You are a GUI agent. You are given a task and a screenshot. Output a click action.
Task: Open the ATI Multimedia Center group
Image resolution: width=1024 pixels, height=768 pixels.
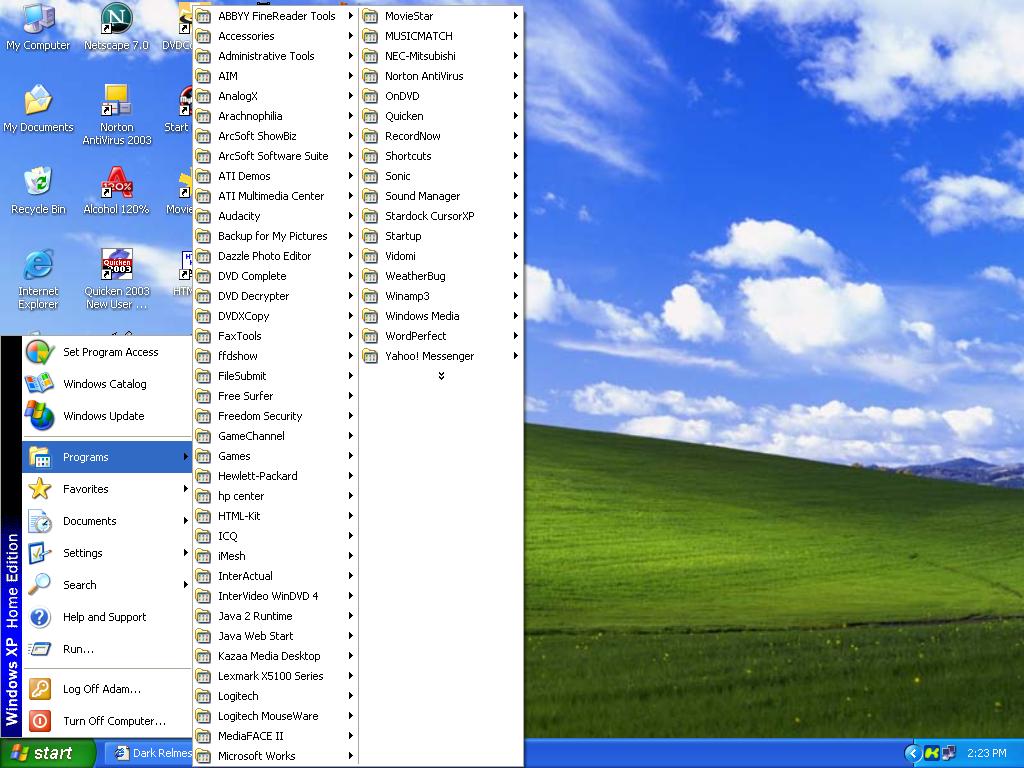(x=276, y=196)
